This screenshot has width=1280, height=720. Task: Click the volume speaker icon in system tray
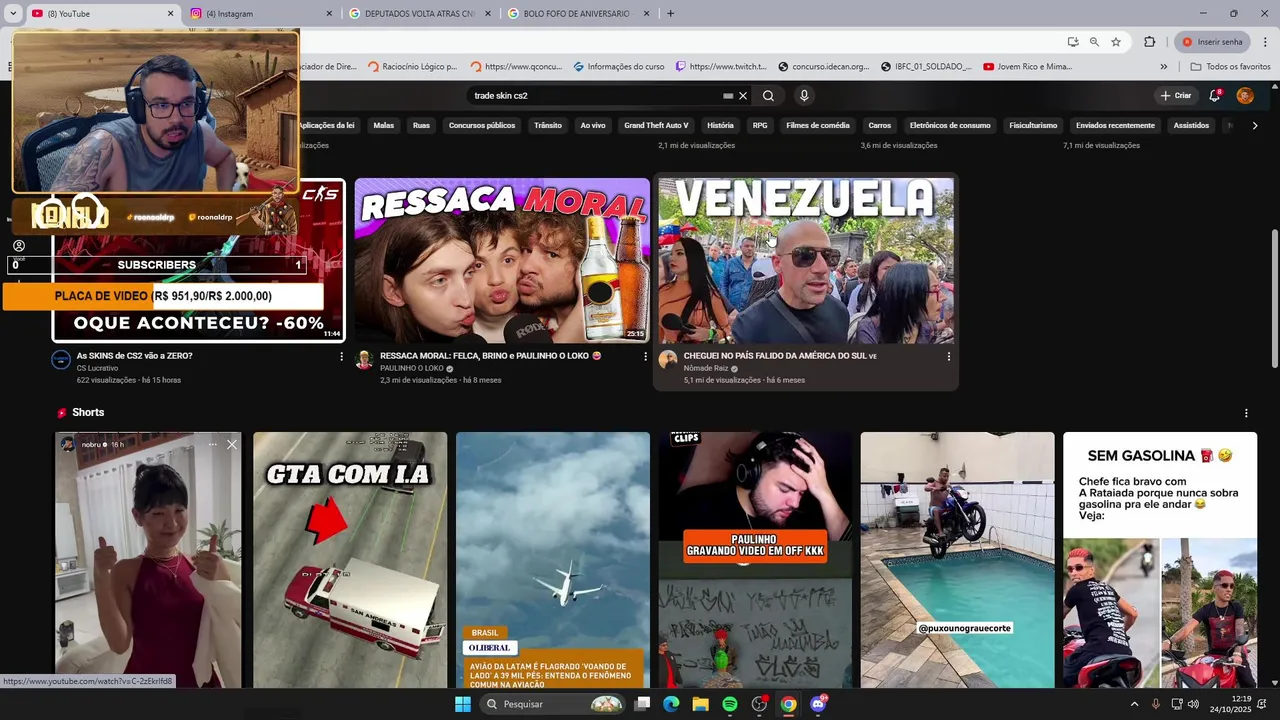point(1193,704)
